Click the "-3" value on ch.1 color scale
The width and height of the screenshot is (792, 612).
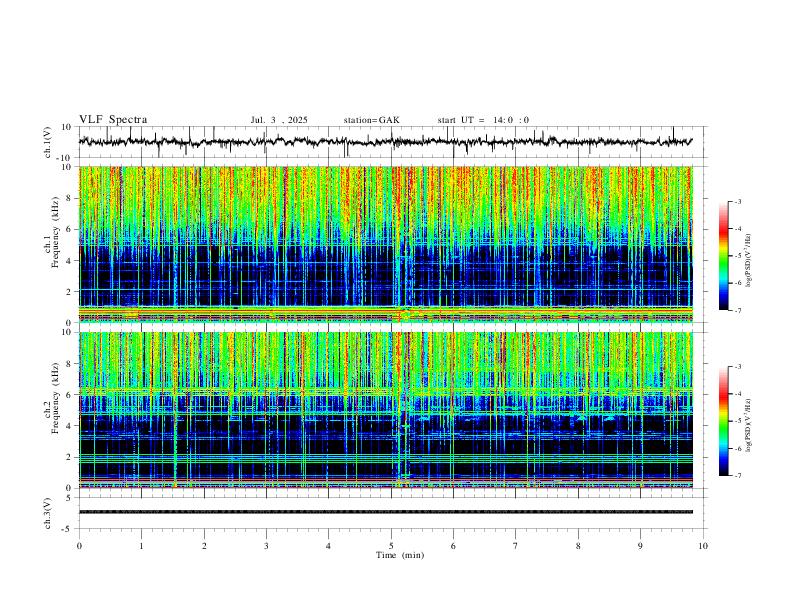pos(738,201)
